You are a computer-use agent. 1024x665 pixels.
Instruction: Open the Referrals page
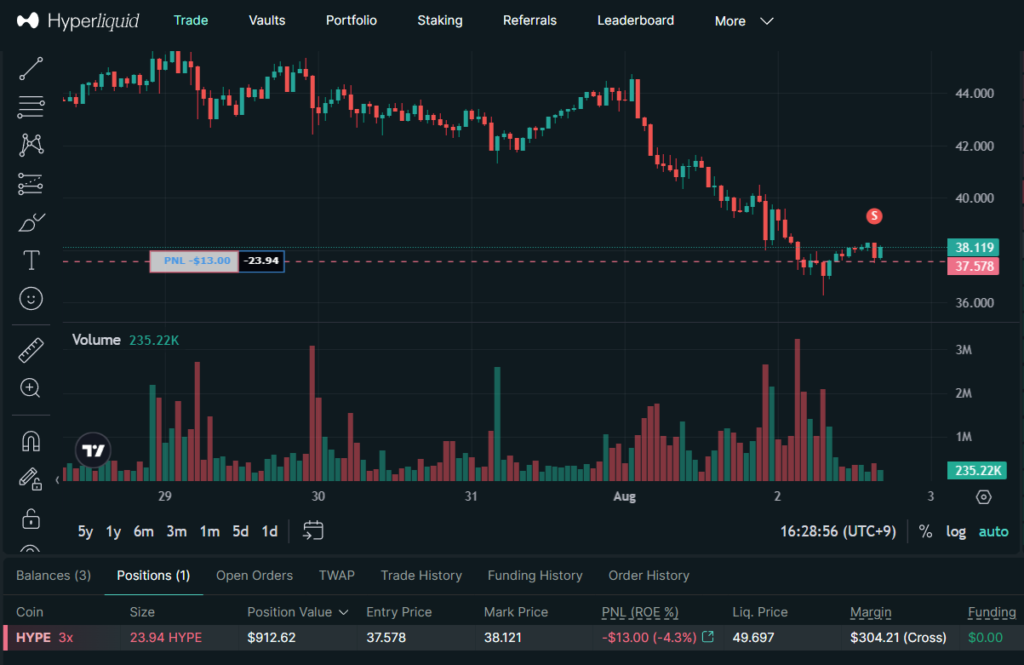click(x=530, y=20)
